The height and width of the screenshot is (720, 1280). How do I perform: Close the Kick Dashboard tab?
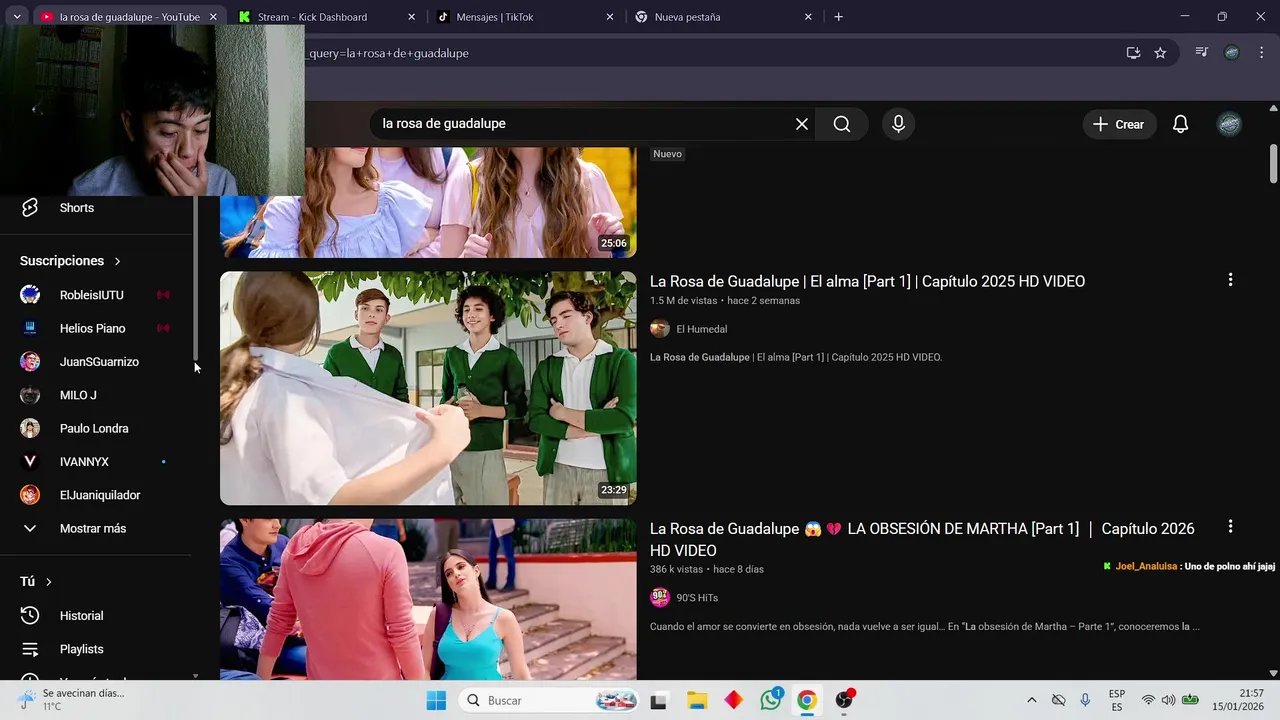click(411, 17)
